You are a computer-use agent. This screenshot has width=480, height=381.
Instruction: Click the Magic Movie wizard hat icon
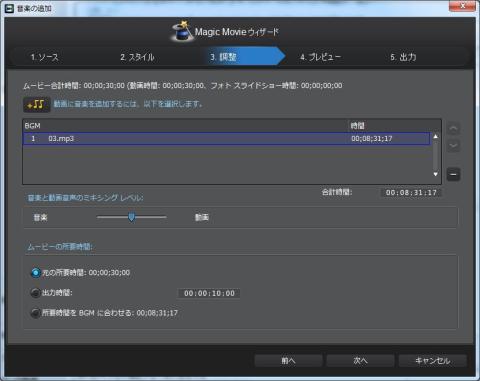tap(181, 31)
